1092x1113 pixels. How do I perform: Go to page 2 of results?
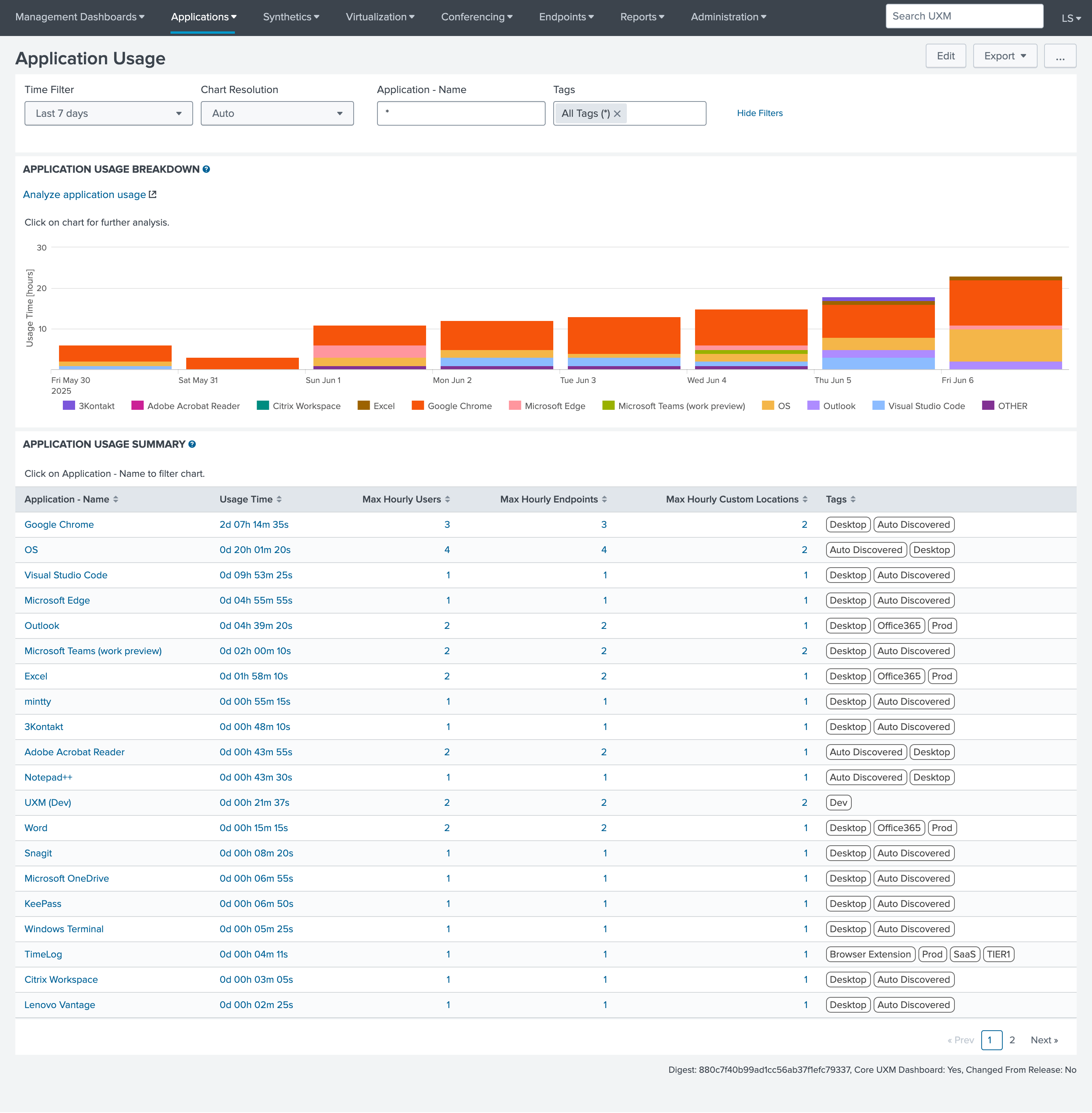click(x=1012, y=1040)
